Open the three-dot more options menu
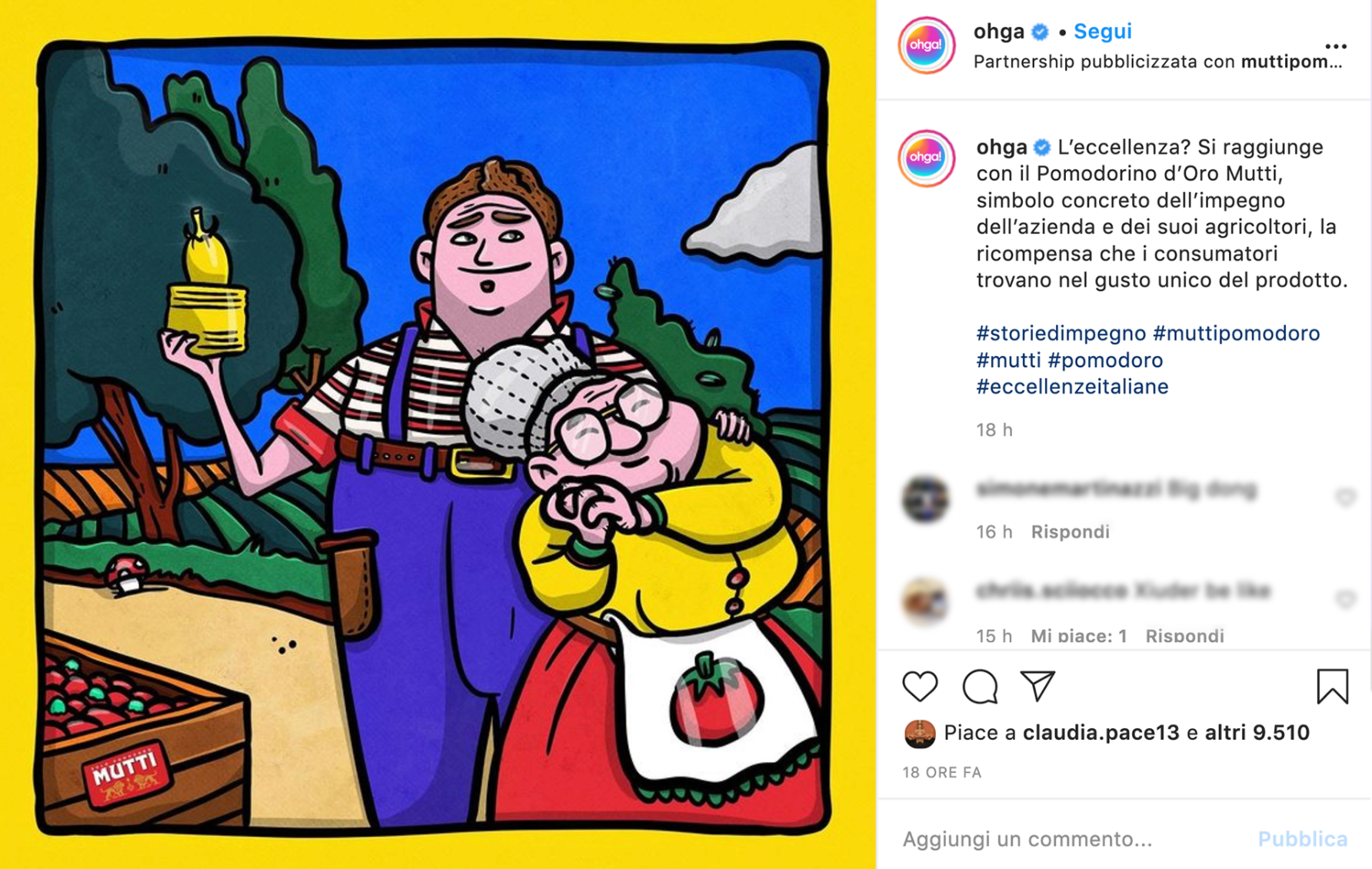Screen dimensions: 1372x869 tap(1336, 46)
